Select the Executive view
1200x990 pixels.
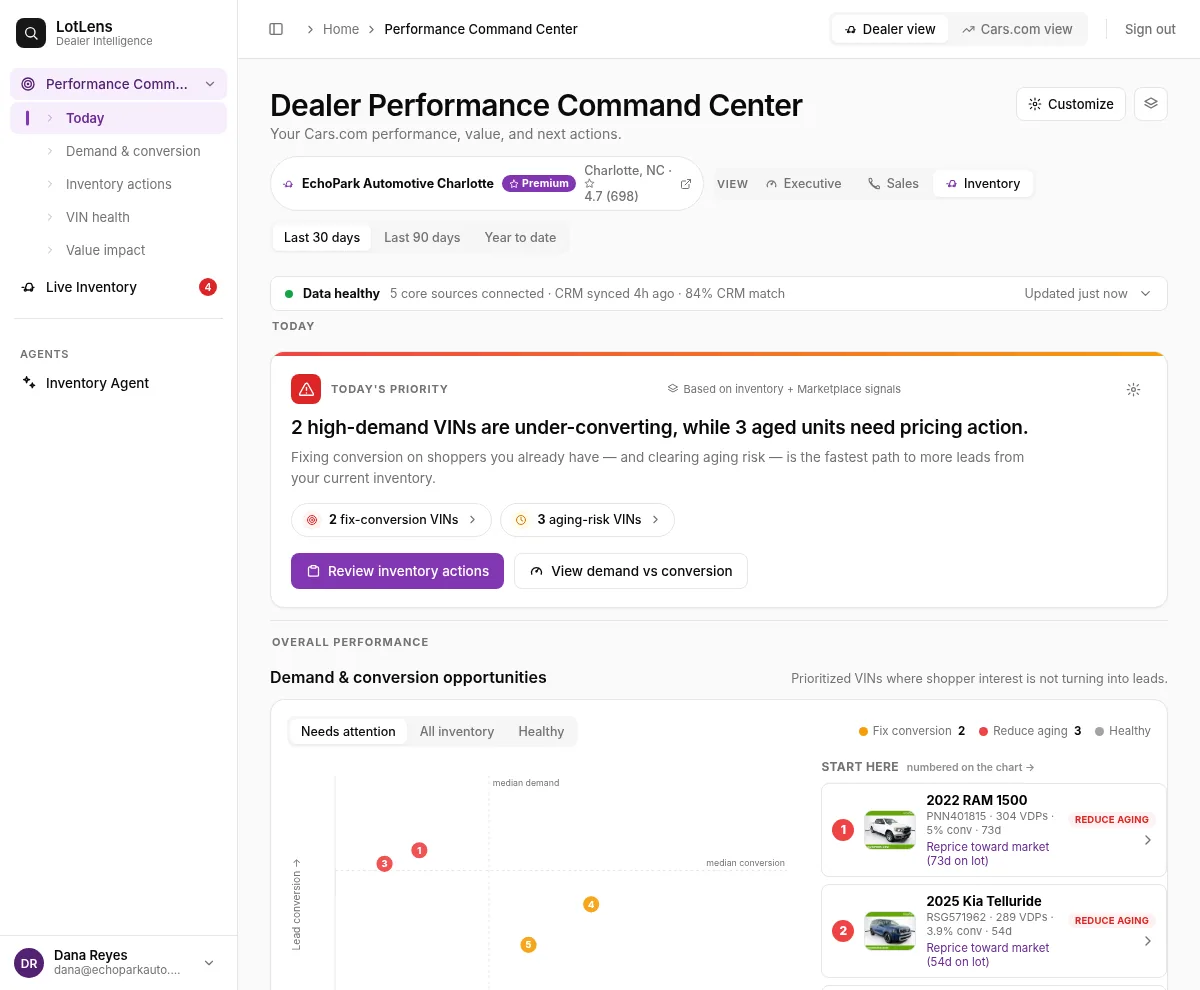click(803, 184)
